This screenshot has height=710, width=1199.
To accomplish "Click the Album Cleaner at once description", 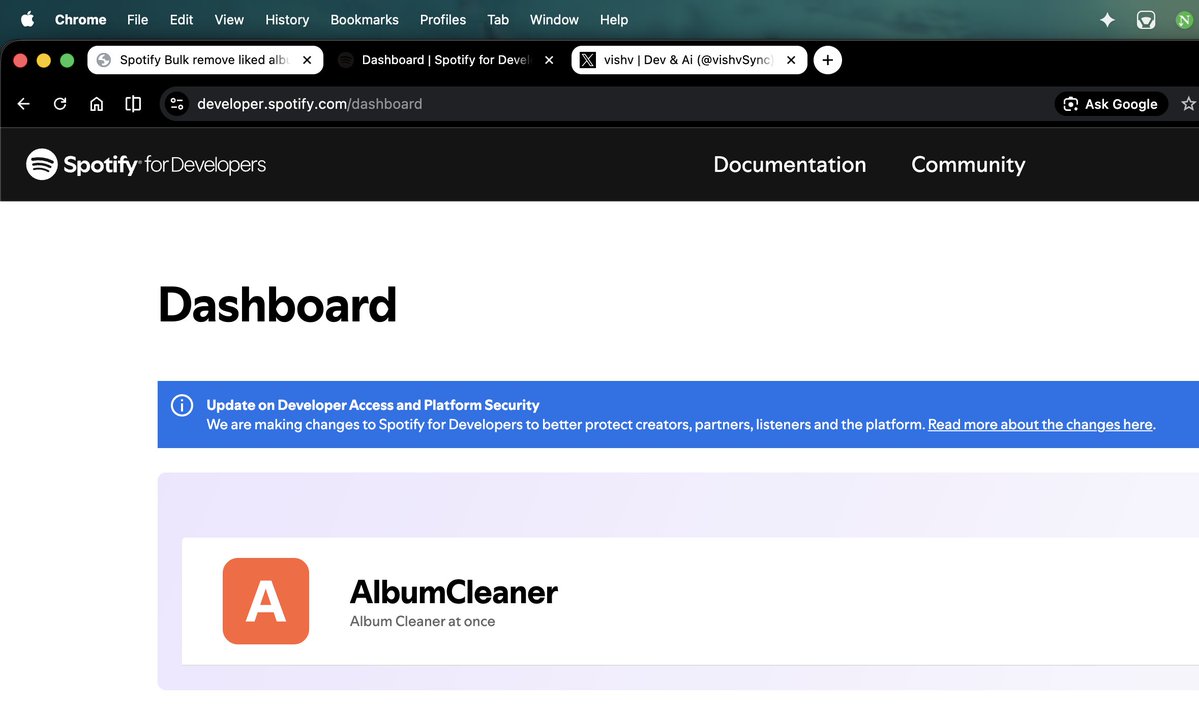I will pyautogui.click(x=422, y=621).
